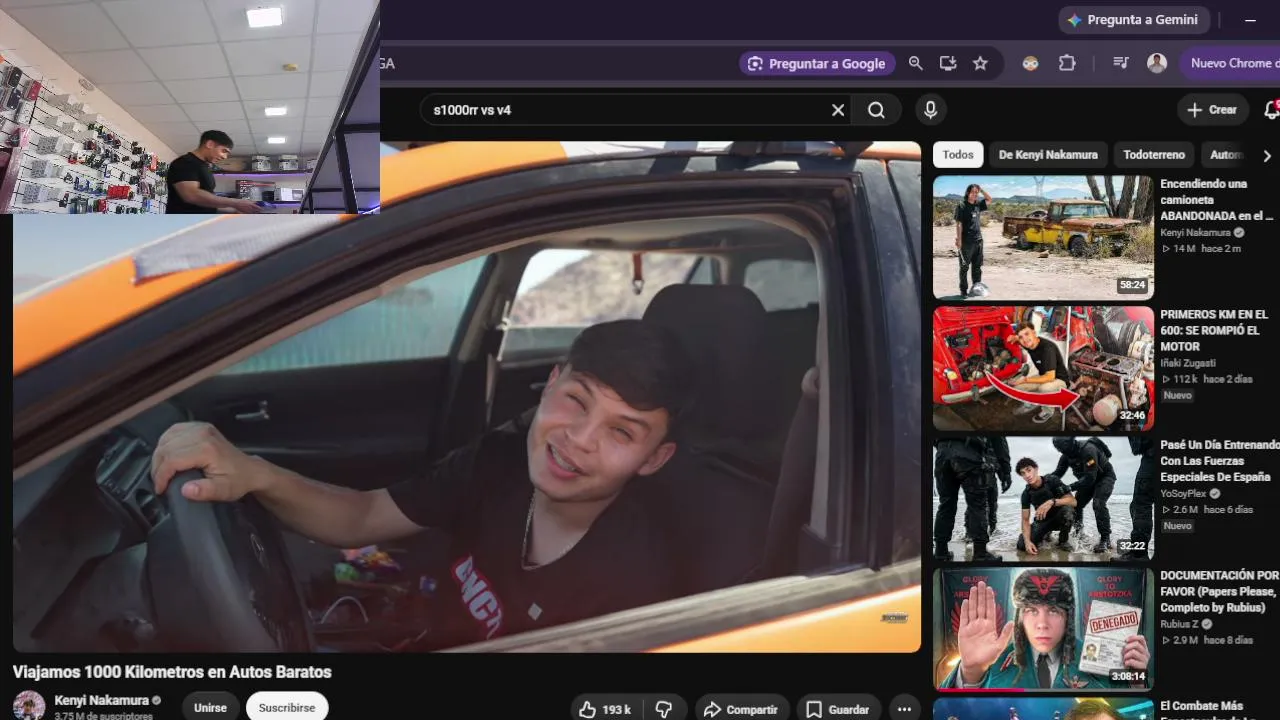Click the Crear button
1280x720 pixels.
point(1212,110)
